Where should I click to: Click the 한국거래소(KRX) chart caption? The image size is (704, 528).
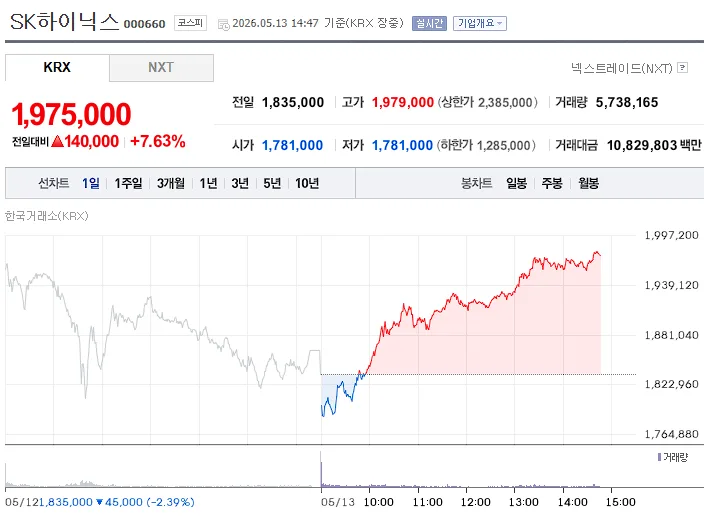point(47,216)
